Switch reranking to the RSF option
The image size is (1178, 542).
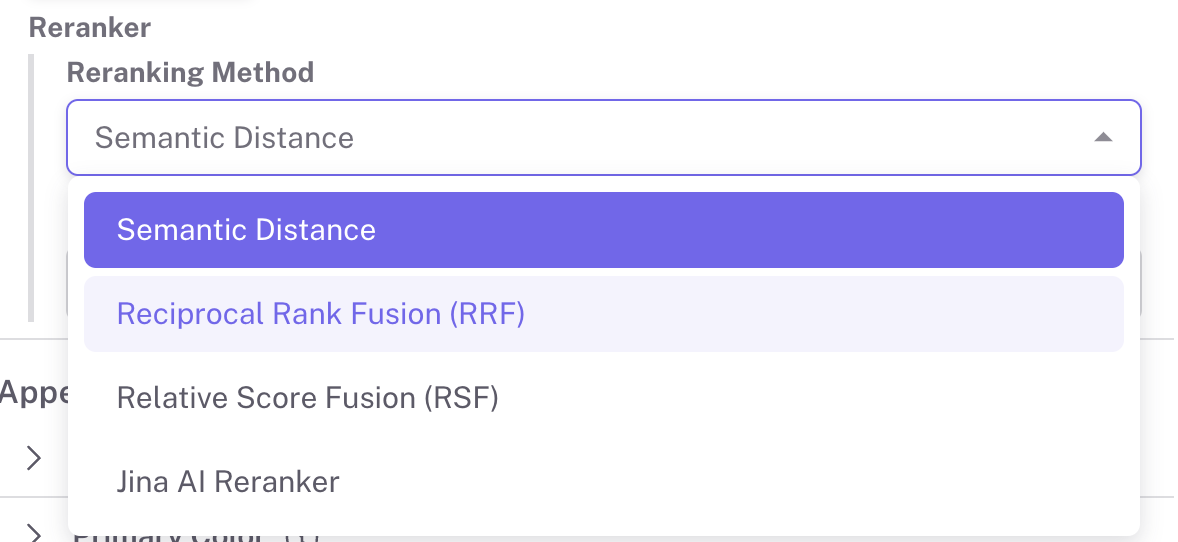click(307, 398)
